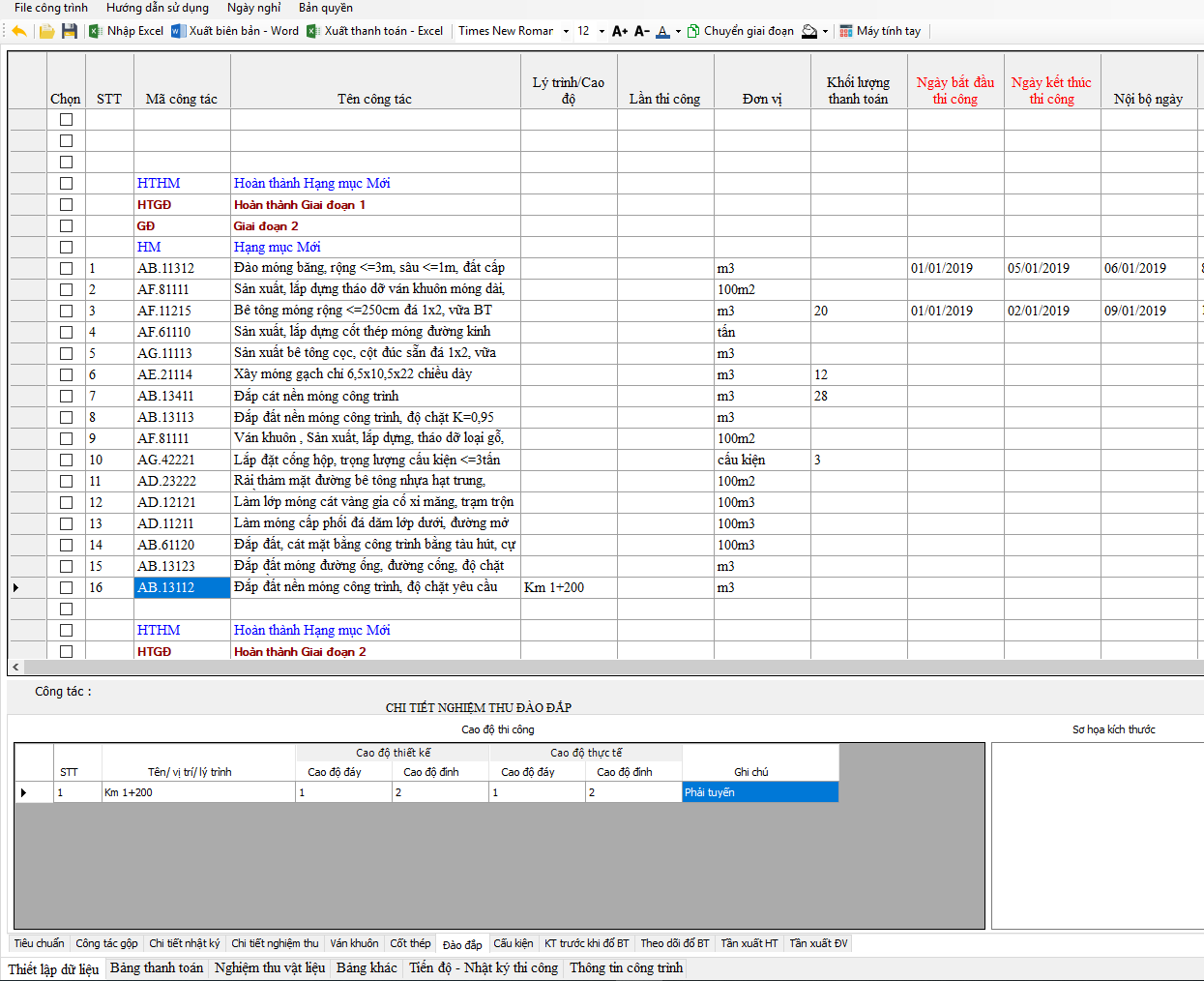This screenshot has width=1204, height=981.
Task: Open Bảng khác main tab
Action: tap(367, 967)
